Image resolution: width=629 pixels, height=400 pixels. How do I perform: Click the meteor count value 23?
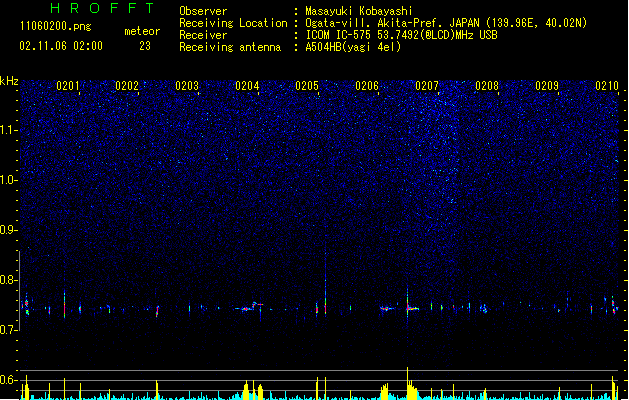[x=145, y=46]
